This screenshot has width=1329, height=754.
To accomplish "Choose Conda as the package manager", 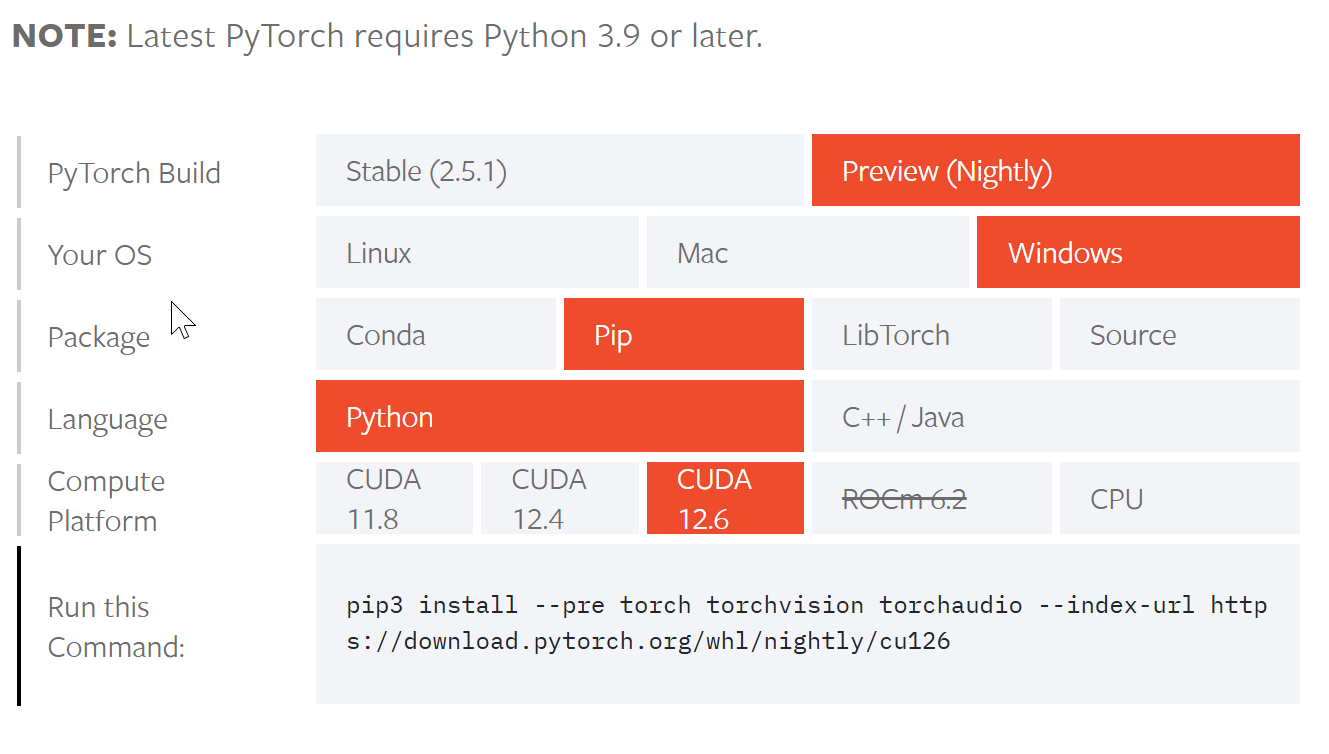I will tap(435, 335).
